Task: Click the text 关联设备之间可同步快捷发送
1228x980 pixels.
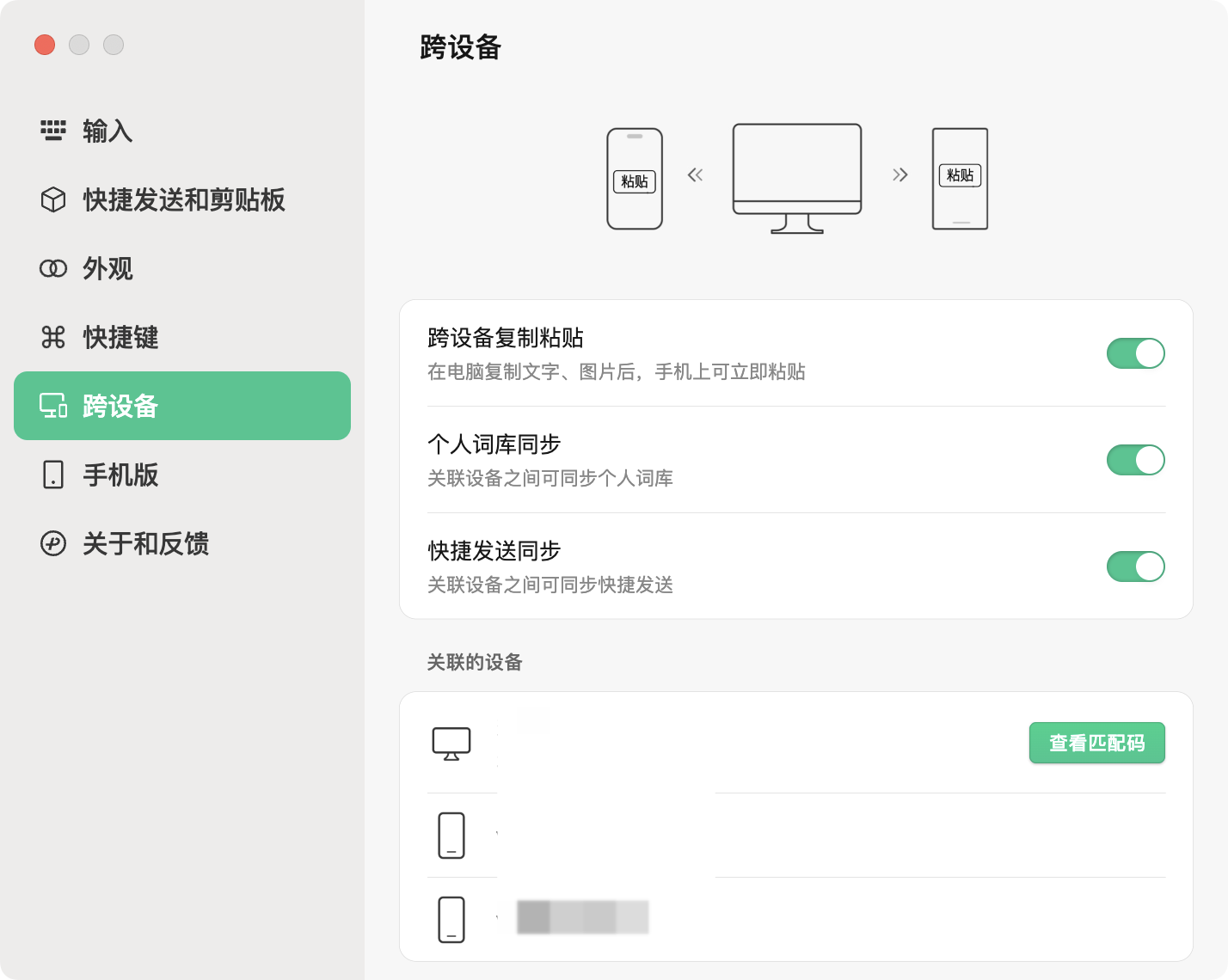Action: tap(550, 585)
